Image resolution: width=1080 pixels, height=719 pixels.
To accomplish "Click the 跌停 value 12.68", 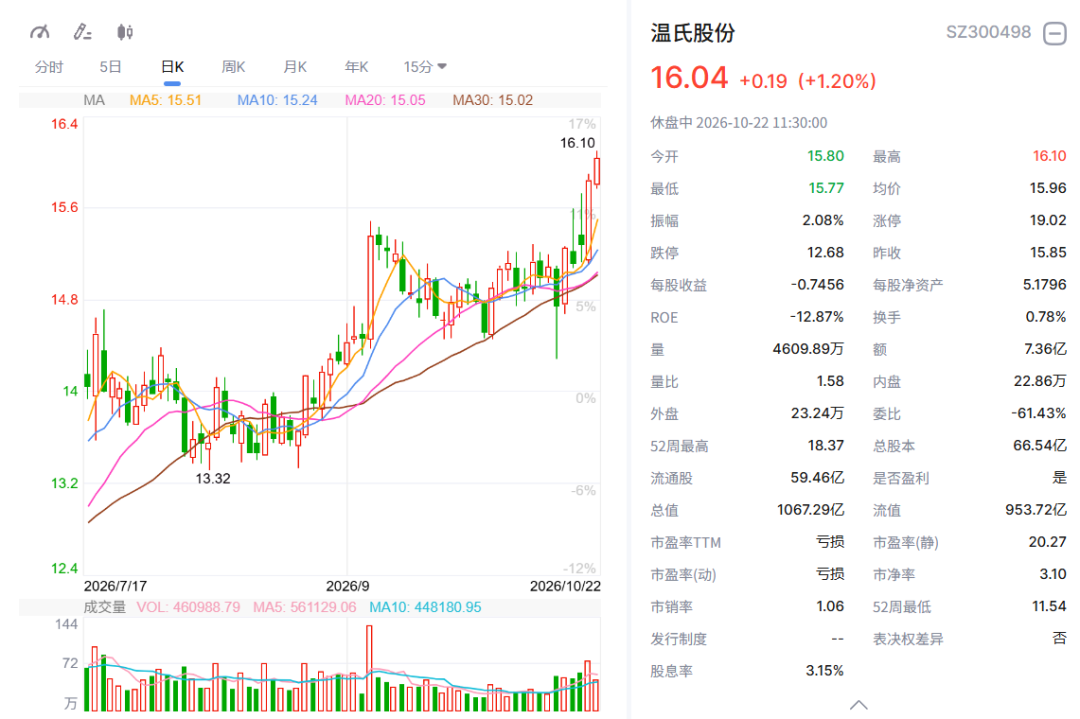I will [825, 252].
